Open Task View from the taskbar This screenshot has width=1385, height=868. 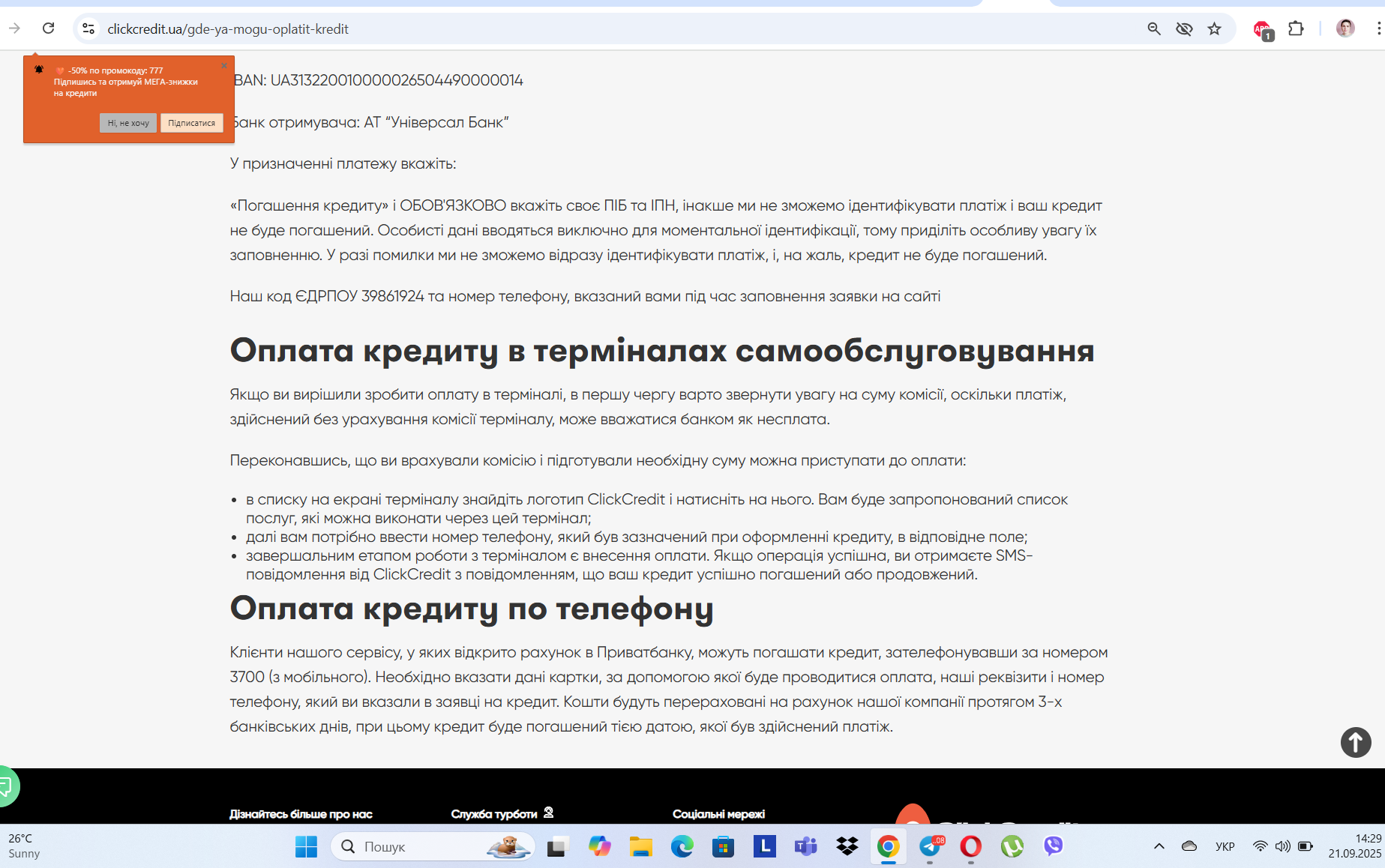pos(558,847)
